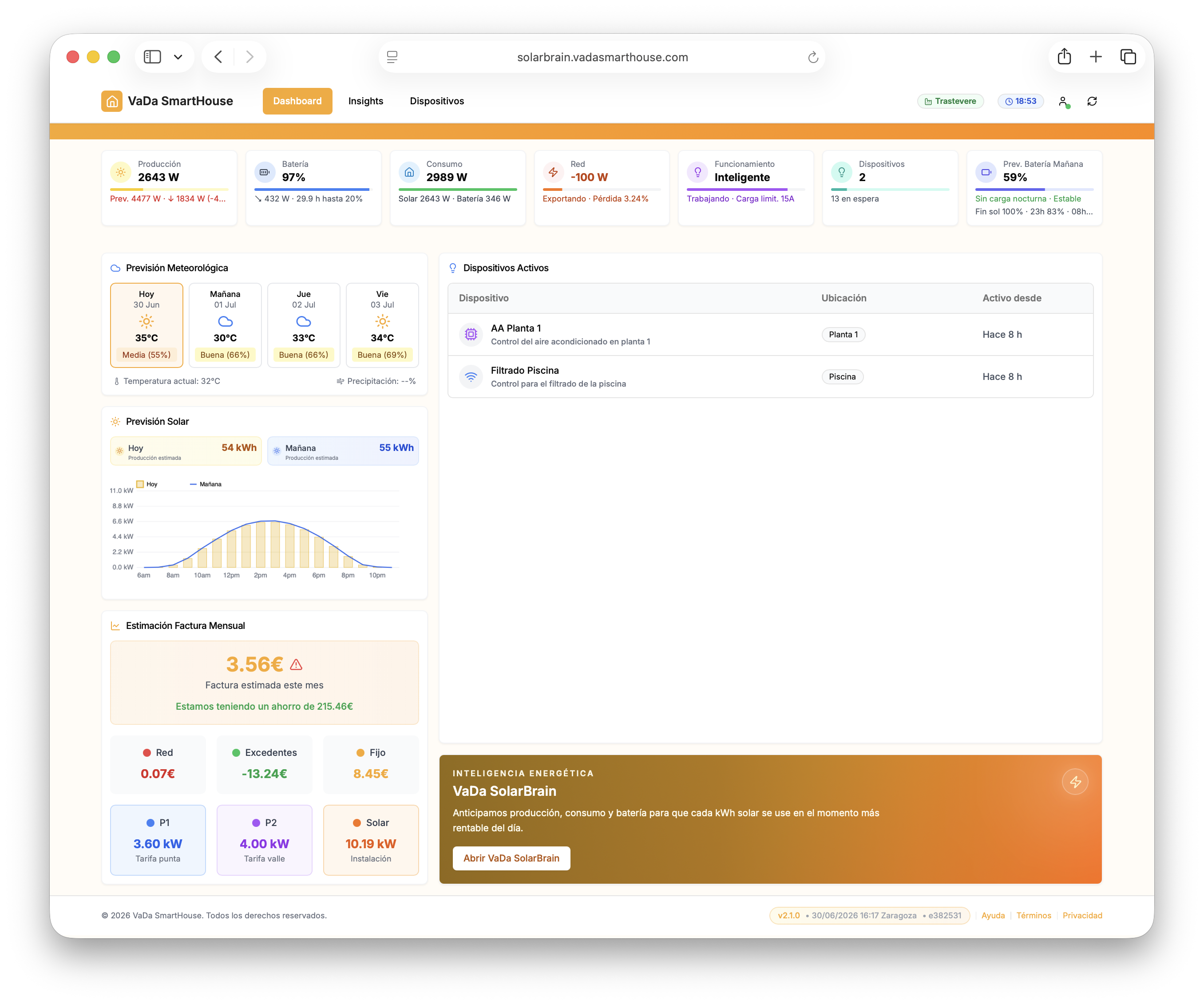Screen dimensions: 1204x1004
Task: Click the Batería battery icon
Action: tap(264, 171)
